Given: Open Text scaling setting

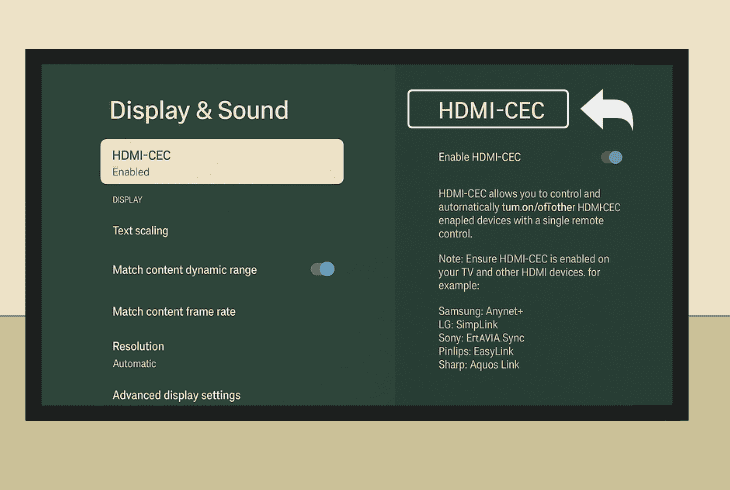Looking at the screenshot, I should click(140, 231).
